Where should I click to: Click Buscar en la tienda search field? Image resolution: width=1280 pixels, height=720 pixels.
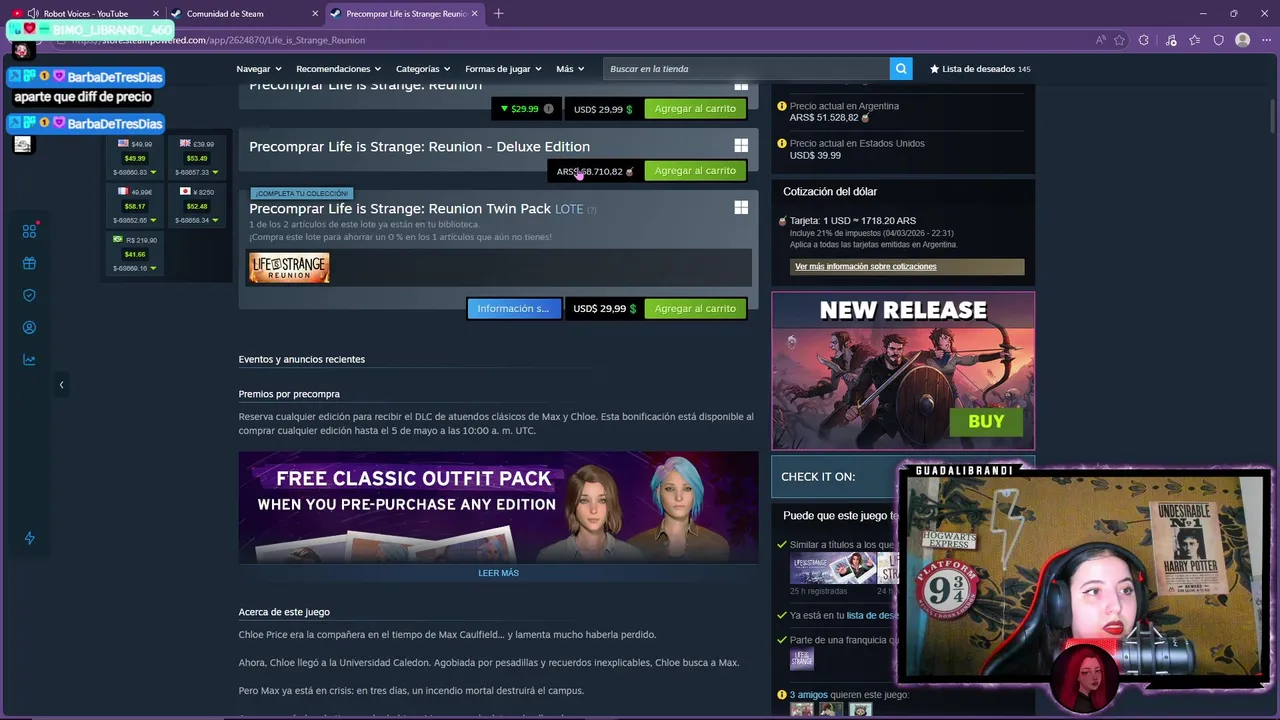[746, 69]
